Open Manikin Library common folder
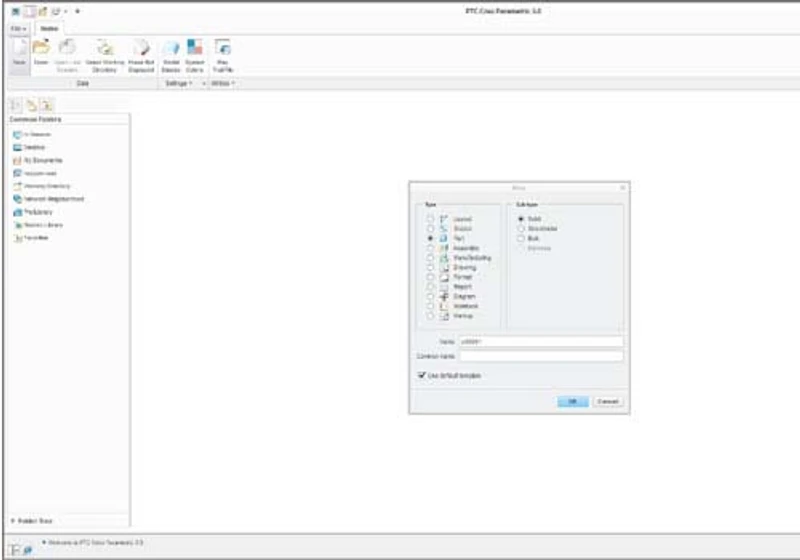This screenshot has width=800, height=560. pos(38,225)
